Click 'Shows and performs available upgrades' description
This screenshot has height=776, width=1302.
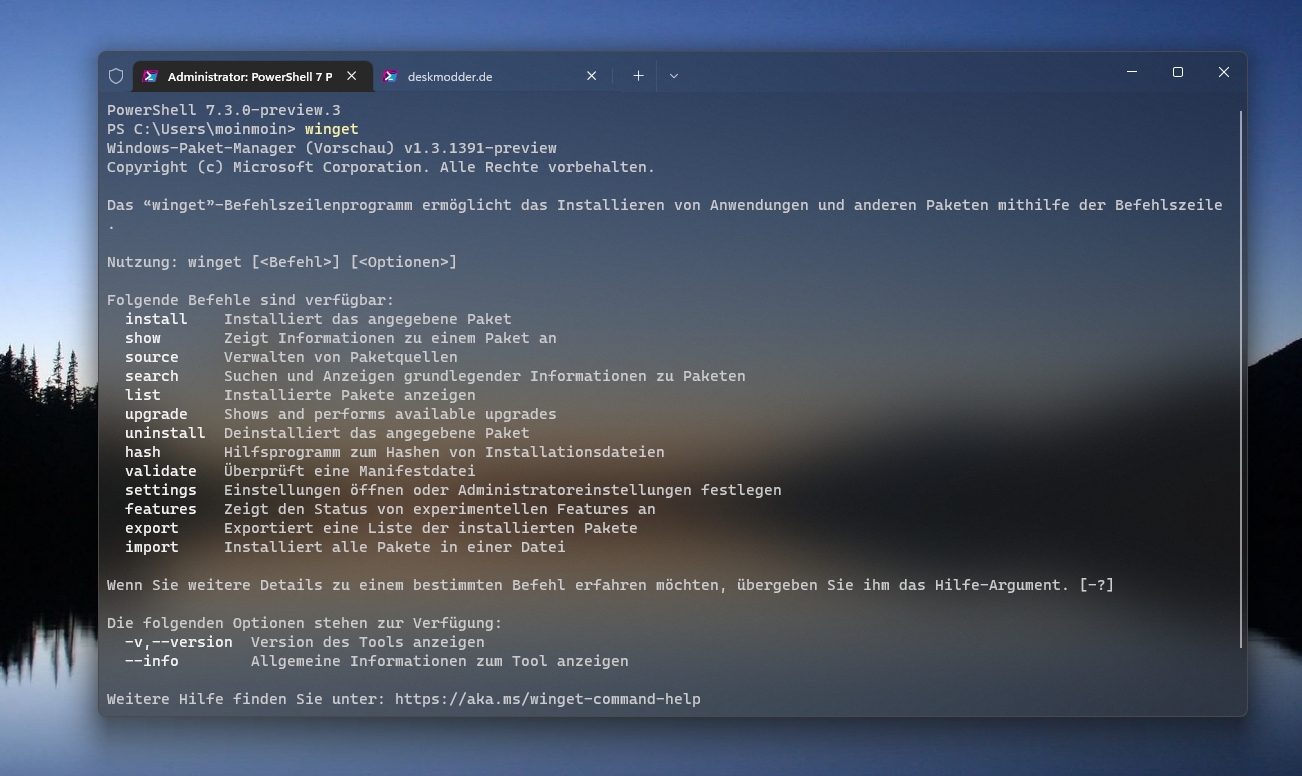390,414
